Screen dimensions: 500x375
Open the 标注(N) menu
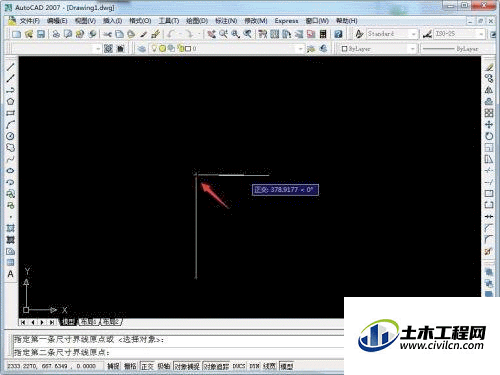coord(226,21)
